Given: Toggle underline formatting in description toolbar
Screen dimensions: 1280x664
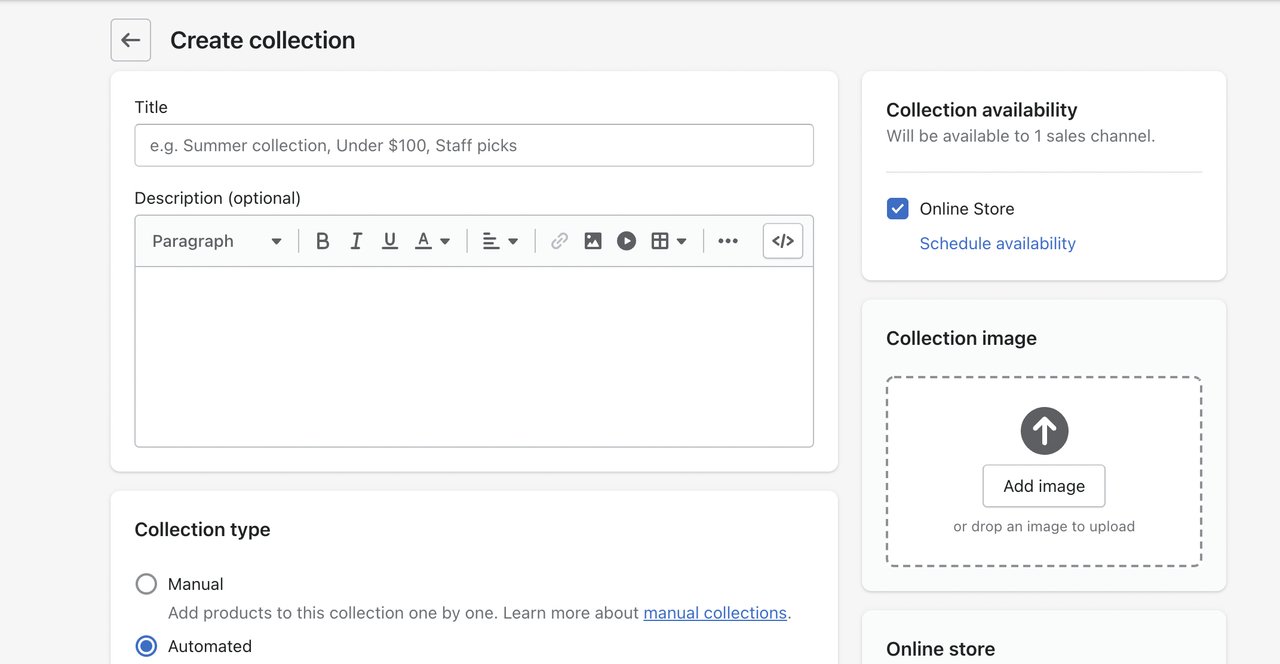Looking at the screenshot, I should tap(390, 241).
